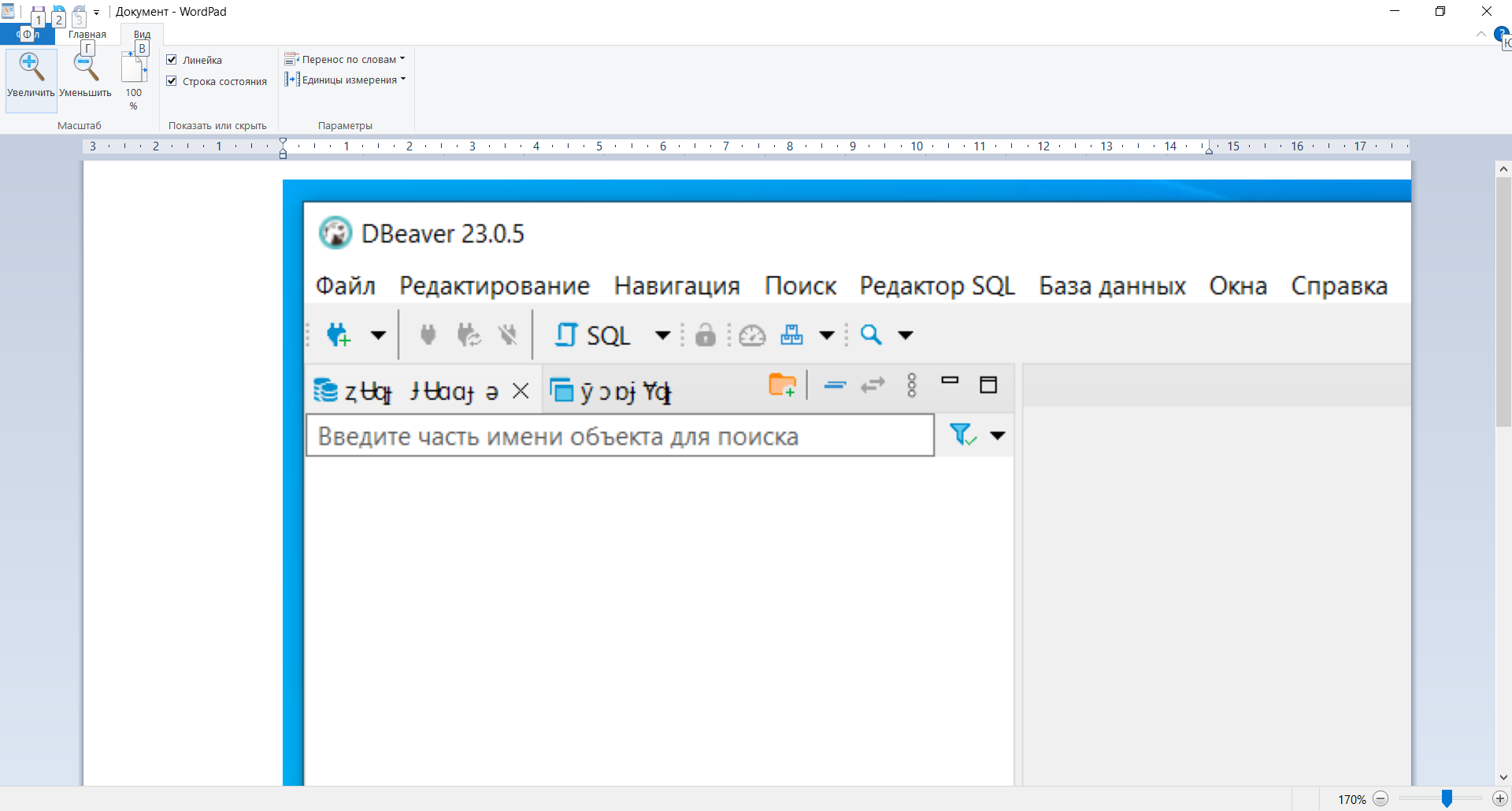Expand the SQL editor dropdown arrow

(661, 335)
